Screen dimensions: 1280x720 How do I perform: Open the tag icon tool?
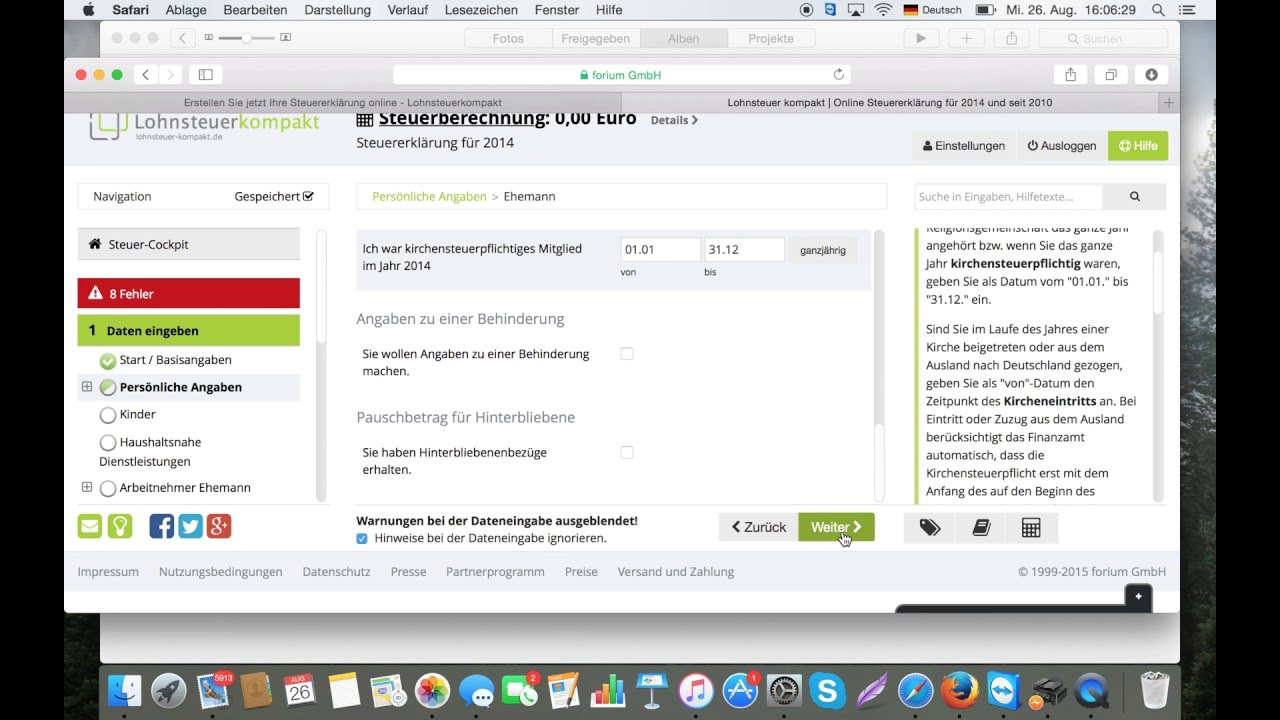pos(930,528)
